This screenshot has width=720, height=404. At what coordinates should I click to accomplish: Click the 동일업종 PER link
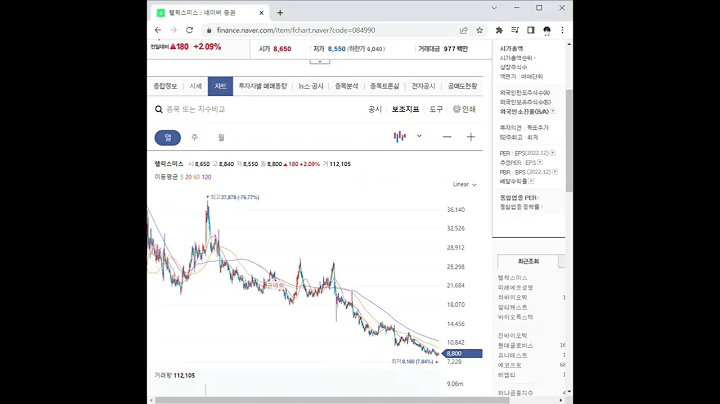tap(518, 197)
